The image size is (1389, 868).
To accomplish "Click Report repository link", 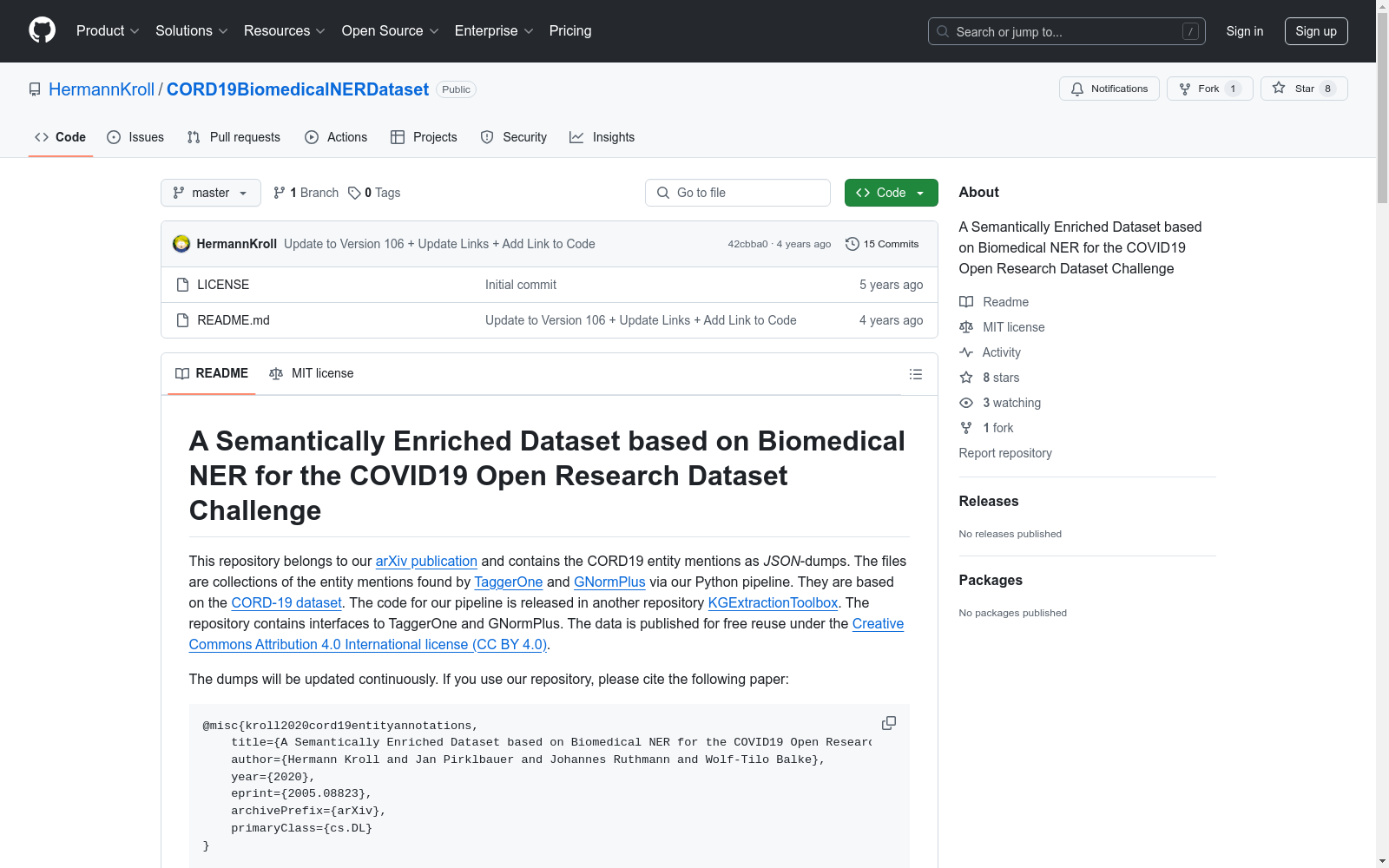I will (x=1005, y=453).
